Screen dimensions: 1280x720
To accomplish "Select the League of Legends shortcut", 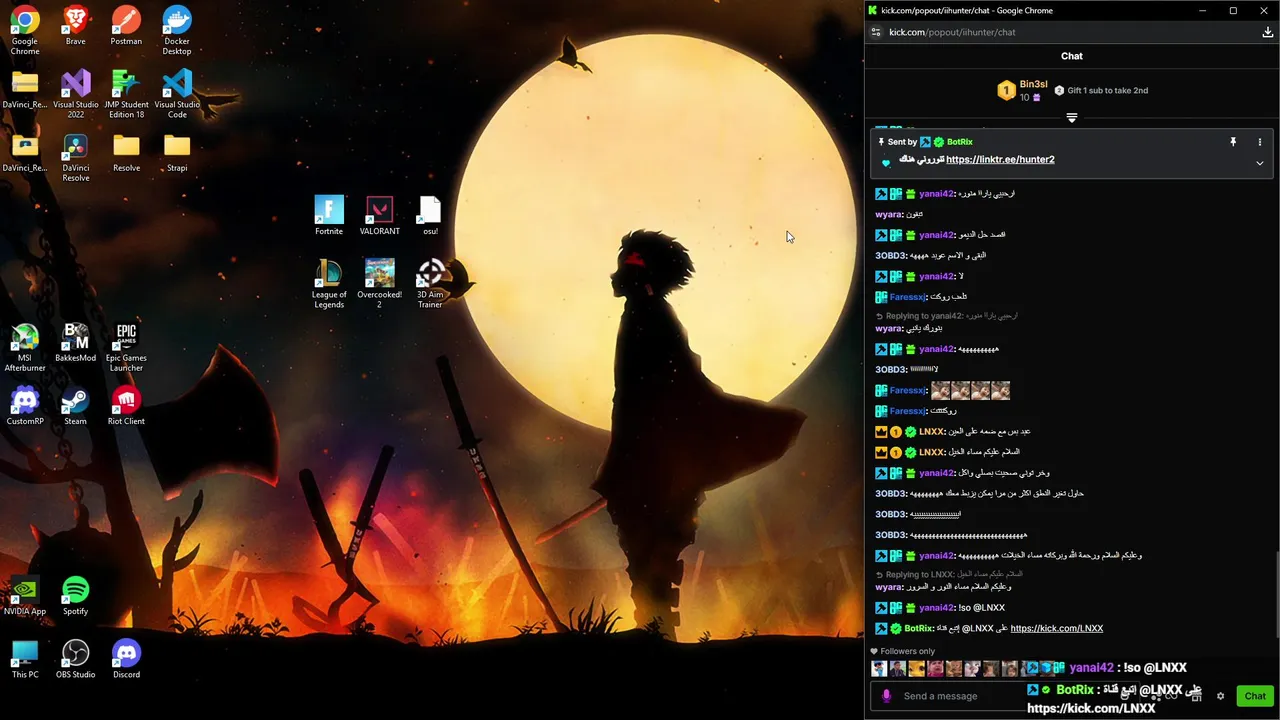I will (x=329, y=284).
